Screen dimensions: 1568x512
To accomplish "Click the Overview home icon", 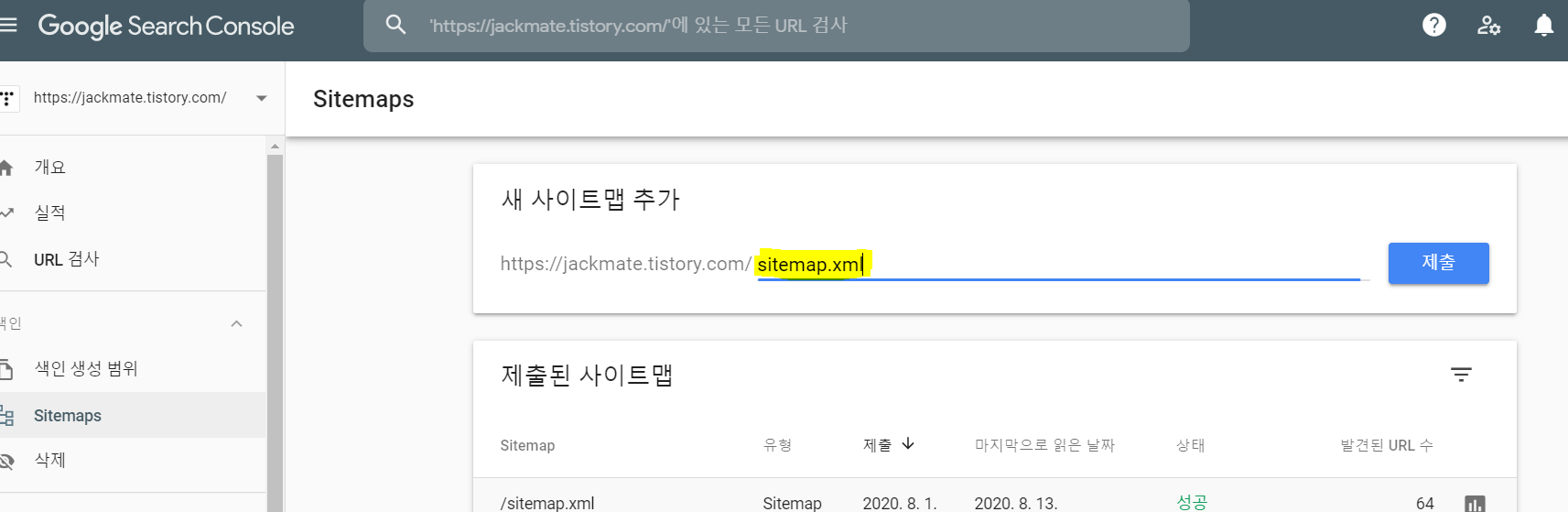I will (5, 168).
